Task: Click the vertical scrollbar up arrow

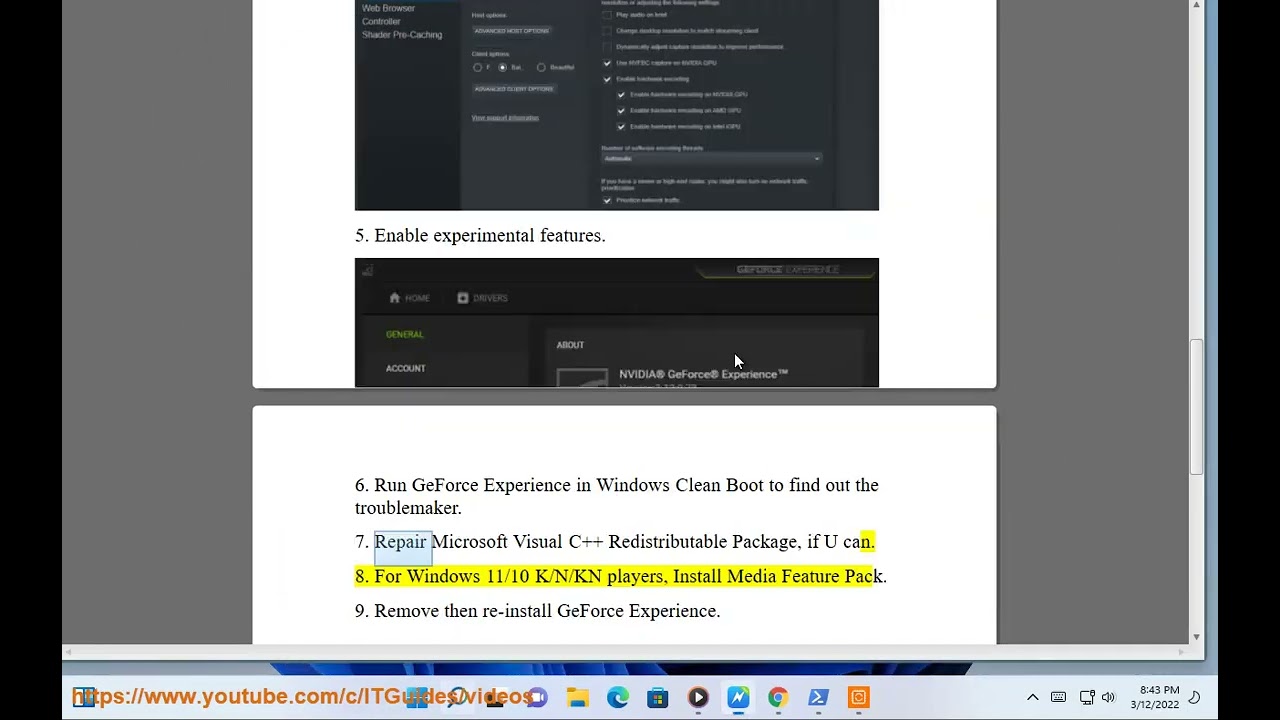Action: pos(1196,6)
